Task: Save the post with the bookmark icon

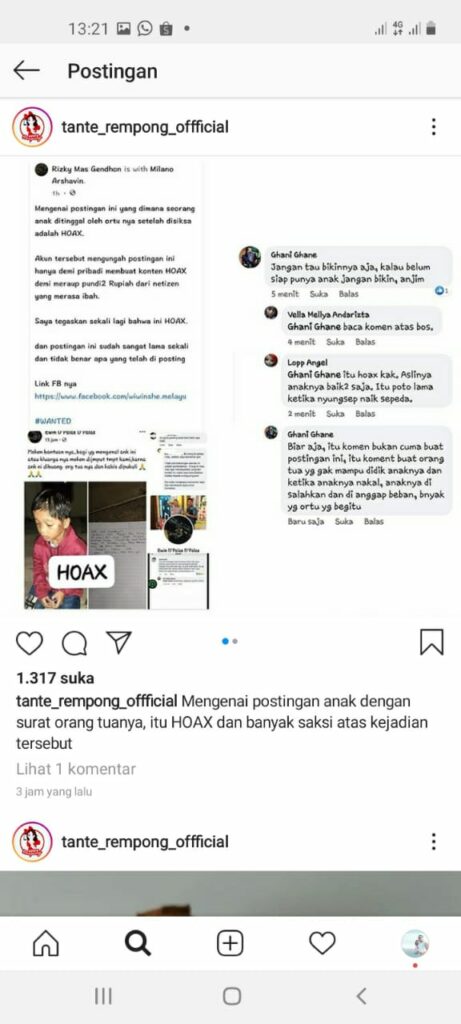Action: tap(432, 643)
